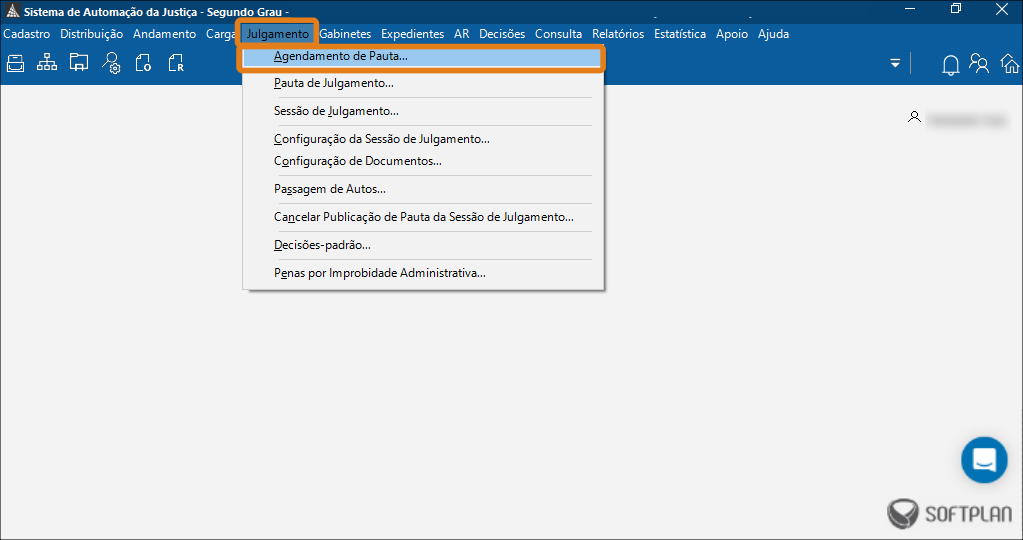Open the Apoio menu
Screen dimensions: 1023x540
click(x=732, y=34)
